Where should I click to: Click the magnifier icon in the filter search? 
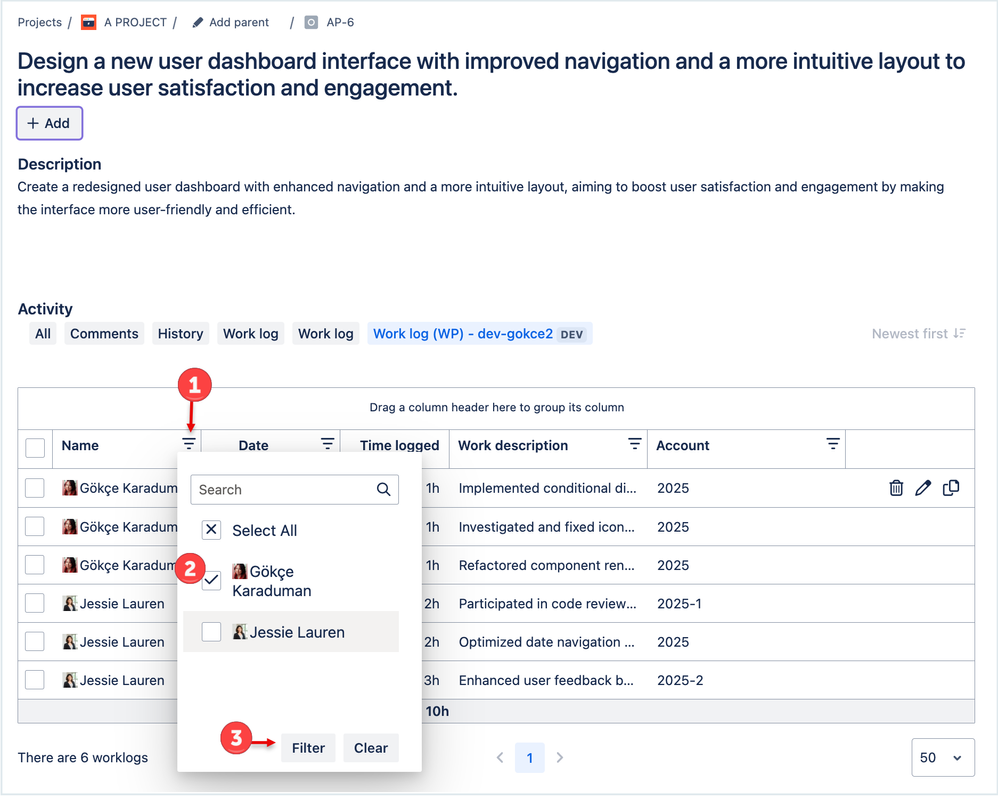tap(384, 489)
